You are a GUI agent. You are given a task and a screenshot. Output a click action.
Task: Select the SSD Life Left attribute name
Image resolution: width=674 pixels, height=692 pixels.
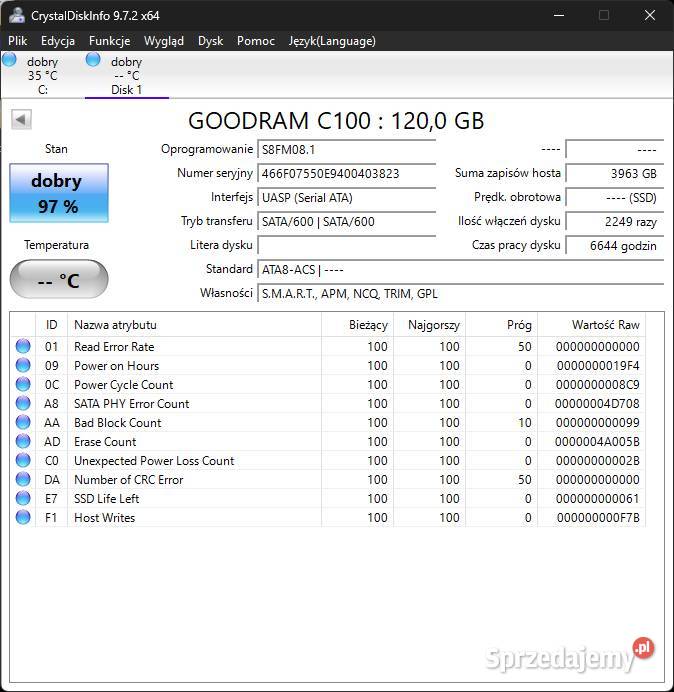[x=106, y=499]
